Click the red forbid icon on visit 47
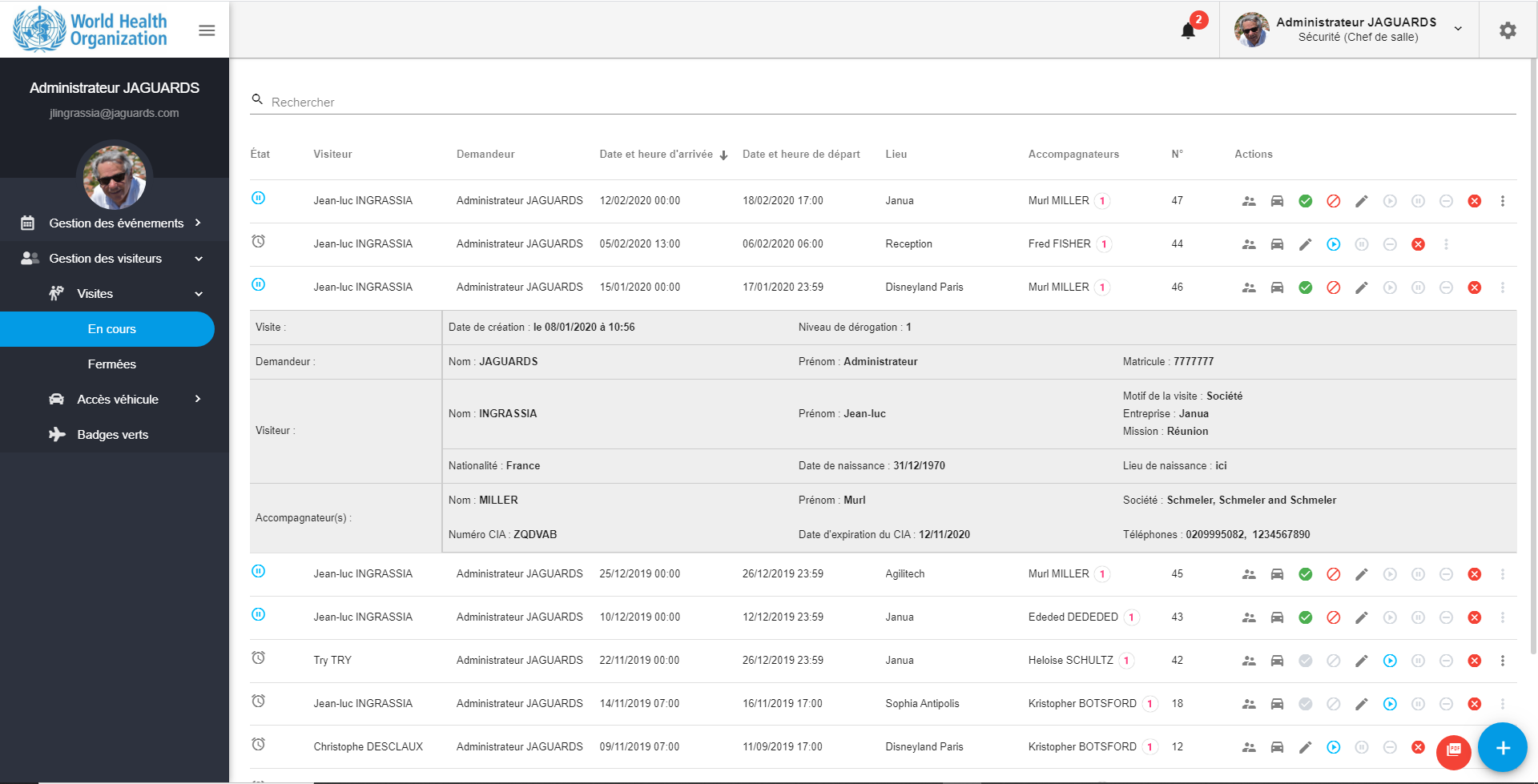Viewport: 1538px width, 784px height. tap(1334, 201)
